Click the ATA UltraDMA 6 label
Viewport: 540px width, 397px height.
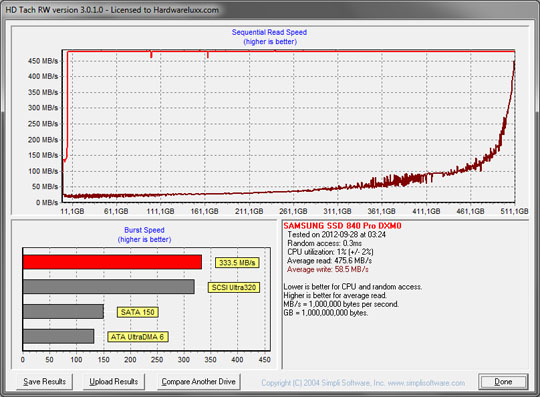click(x=138, y=337)
